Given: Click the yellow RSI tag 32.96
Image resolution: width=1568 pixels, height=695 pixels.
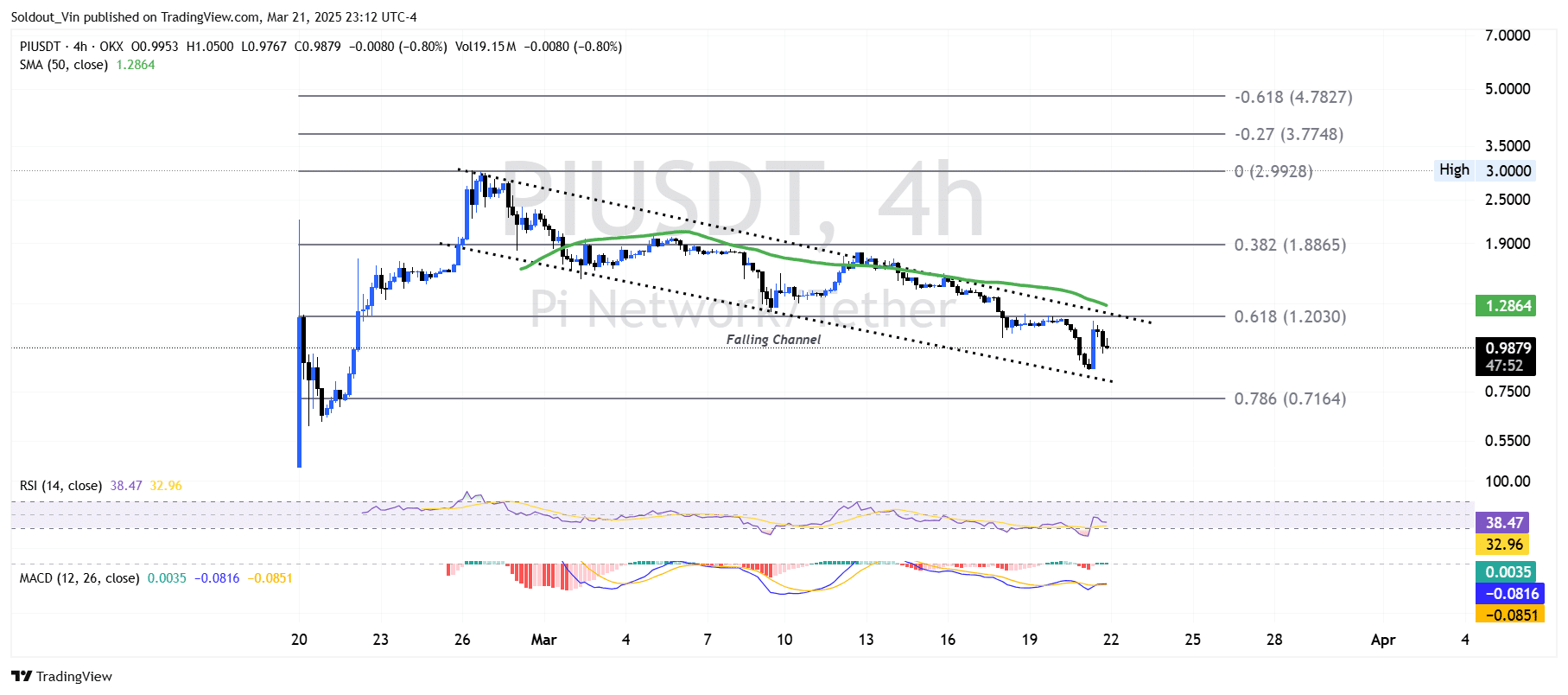Looking at the screenshot, I should click(1503, 545).
